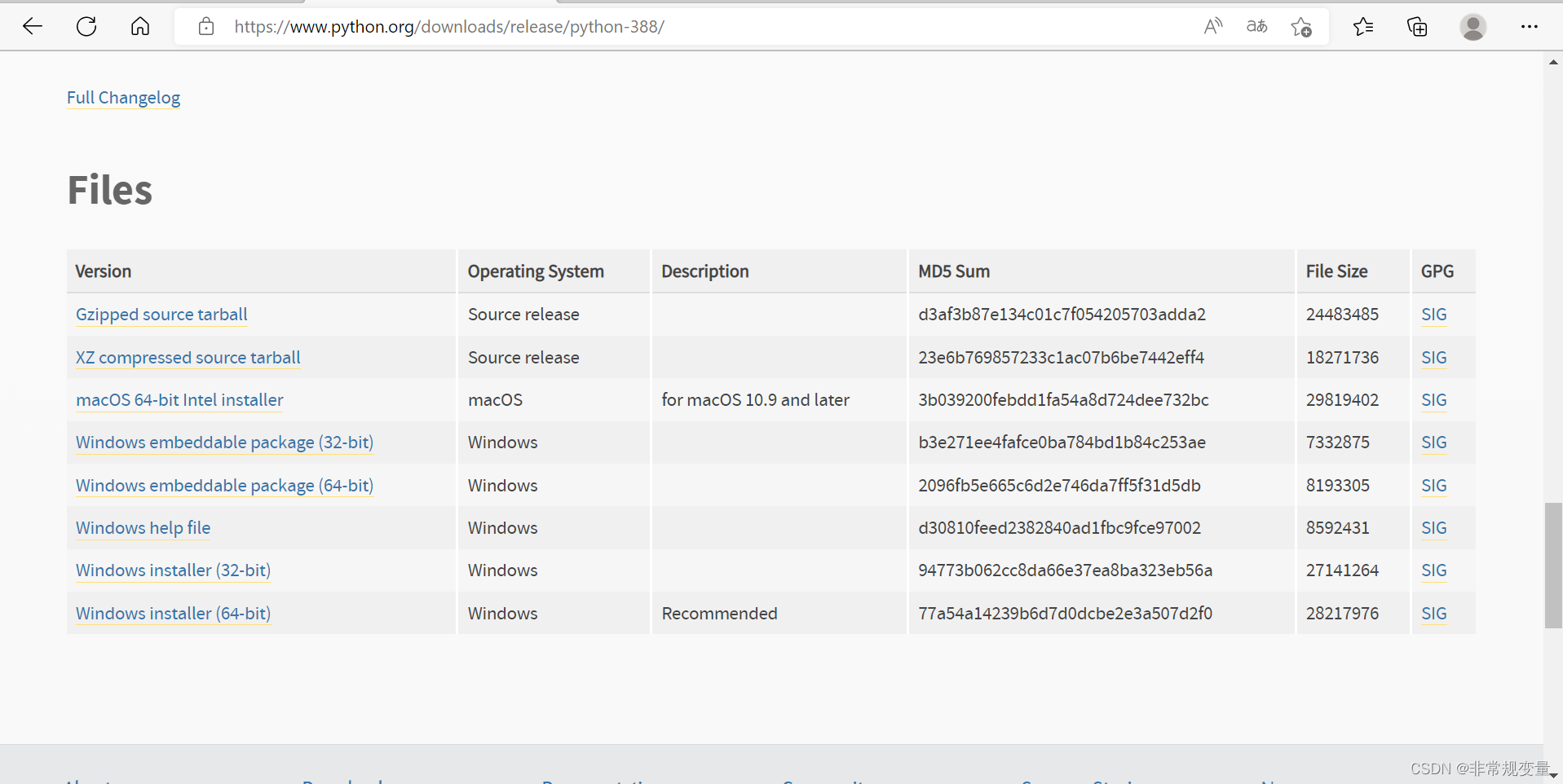
Task: Click the 'for macOS 10.9 and later' description
Action: [755, 400]
